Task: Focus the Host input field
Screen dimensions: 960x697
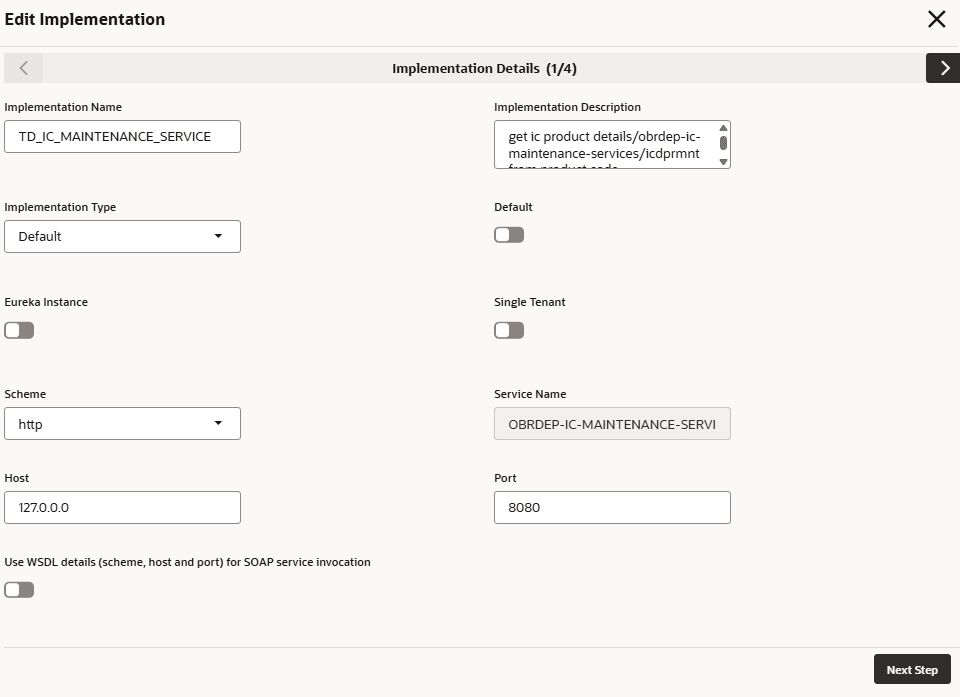Action: click(122, 508)
